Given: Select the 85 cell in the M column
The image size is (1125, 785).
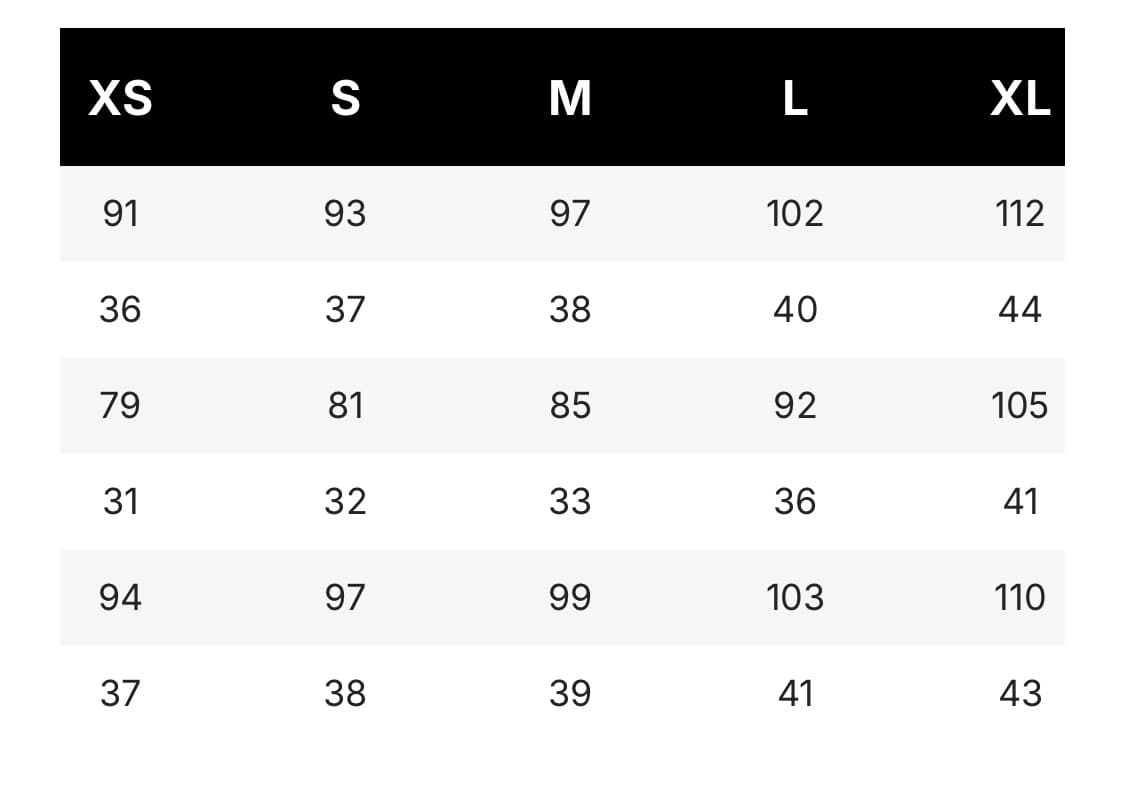Looking at the screenshot, I should [x=570, y=405].
